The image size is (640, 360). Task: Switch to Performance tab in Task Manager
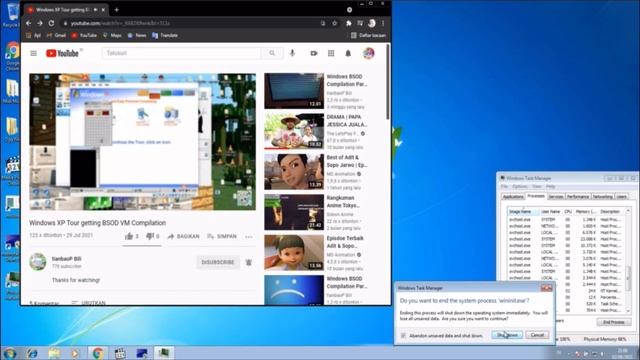[578, 197]
